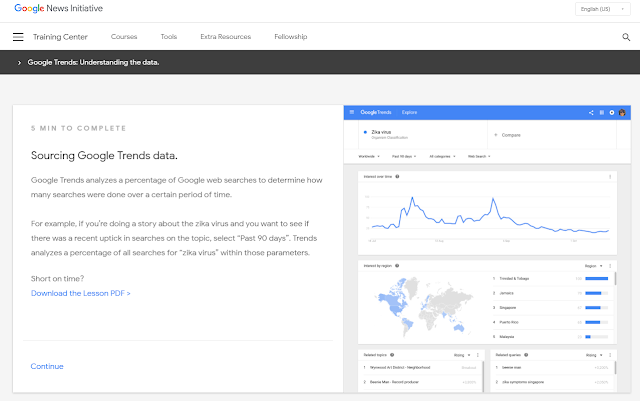Click the 'Google Trends: Understanding the data.' title
640x401 pixels.
click(x=93, y=62)
